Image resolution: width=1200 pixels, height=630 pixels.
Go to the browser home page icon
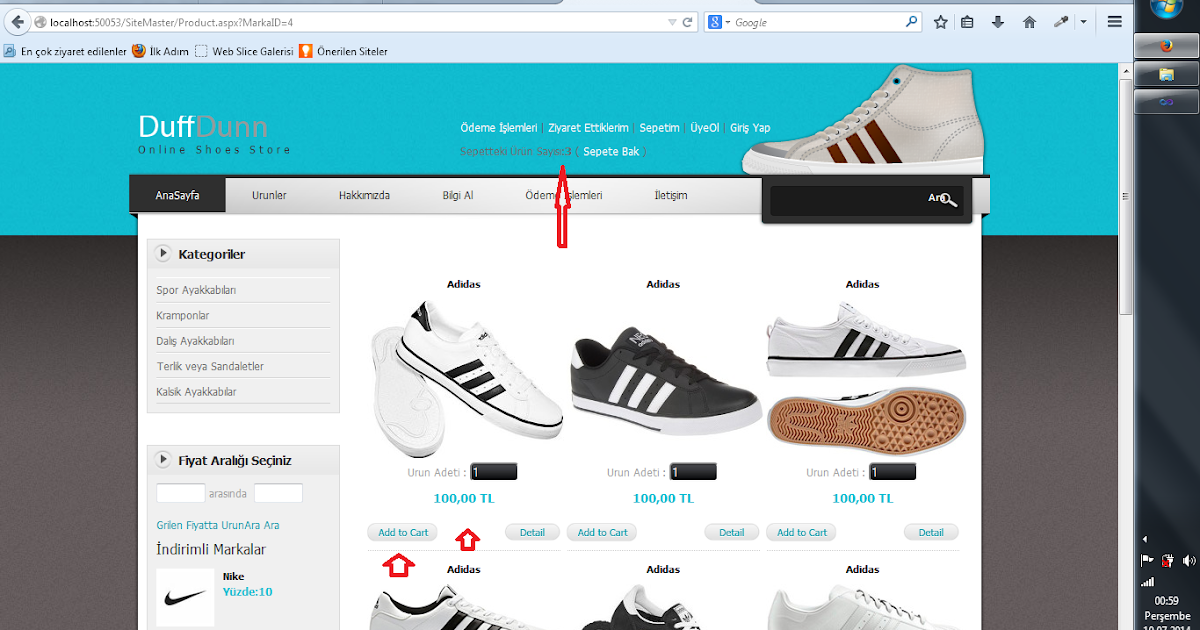point(1029,22)
